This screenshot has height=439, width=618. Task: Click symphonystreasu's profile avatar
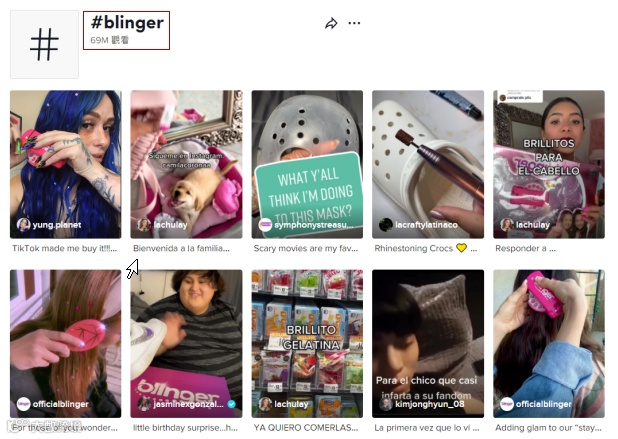pyautogui.click(x=265, y=225)
